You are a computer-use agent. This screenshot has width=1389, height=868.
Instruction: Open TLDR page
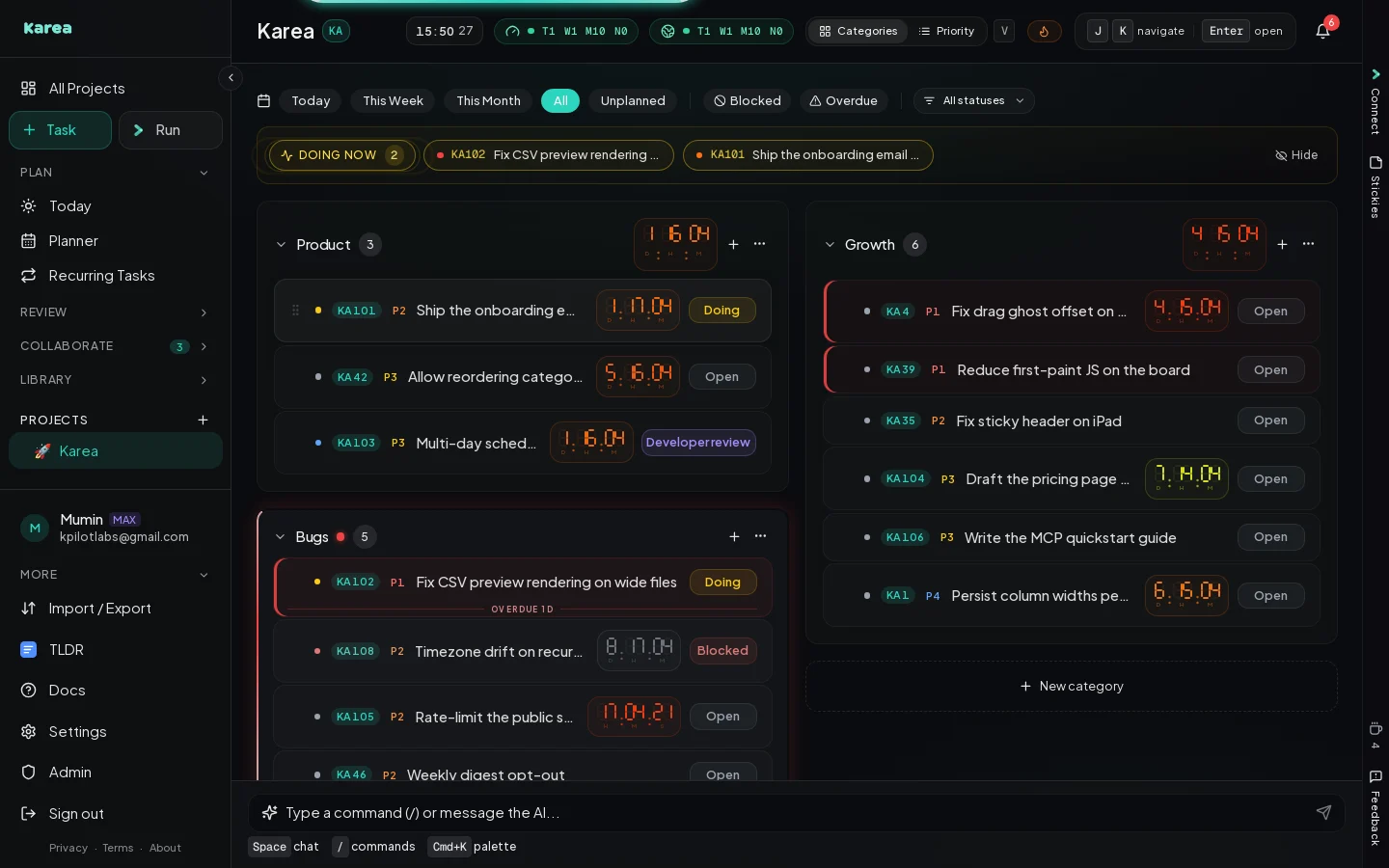click(x=116, y=650)
